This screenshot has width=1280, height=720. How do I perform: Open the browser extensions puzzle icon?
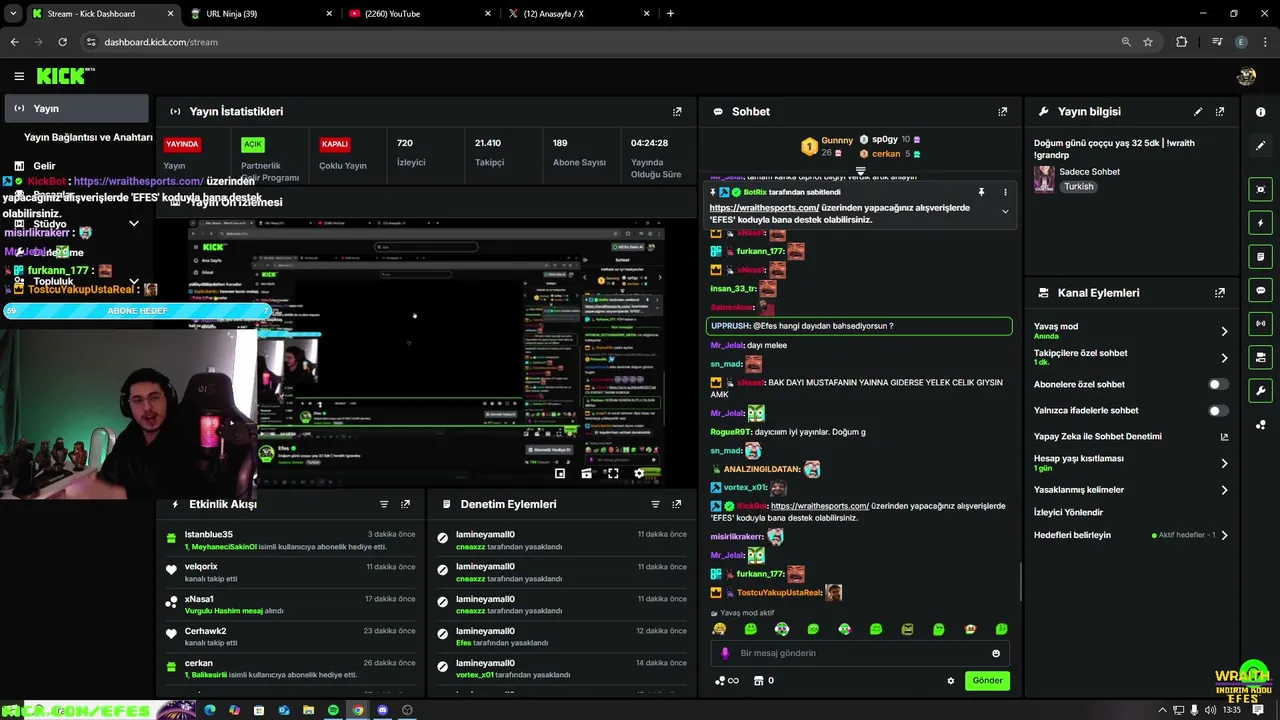point(1182,42)
